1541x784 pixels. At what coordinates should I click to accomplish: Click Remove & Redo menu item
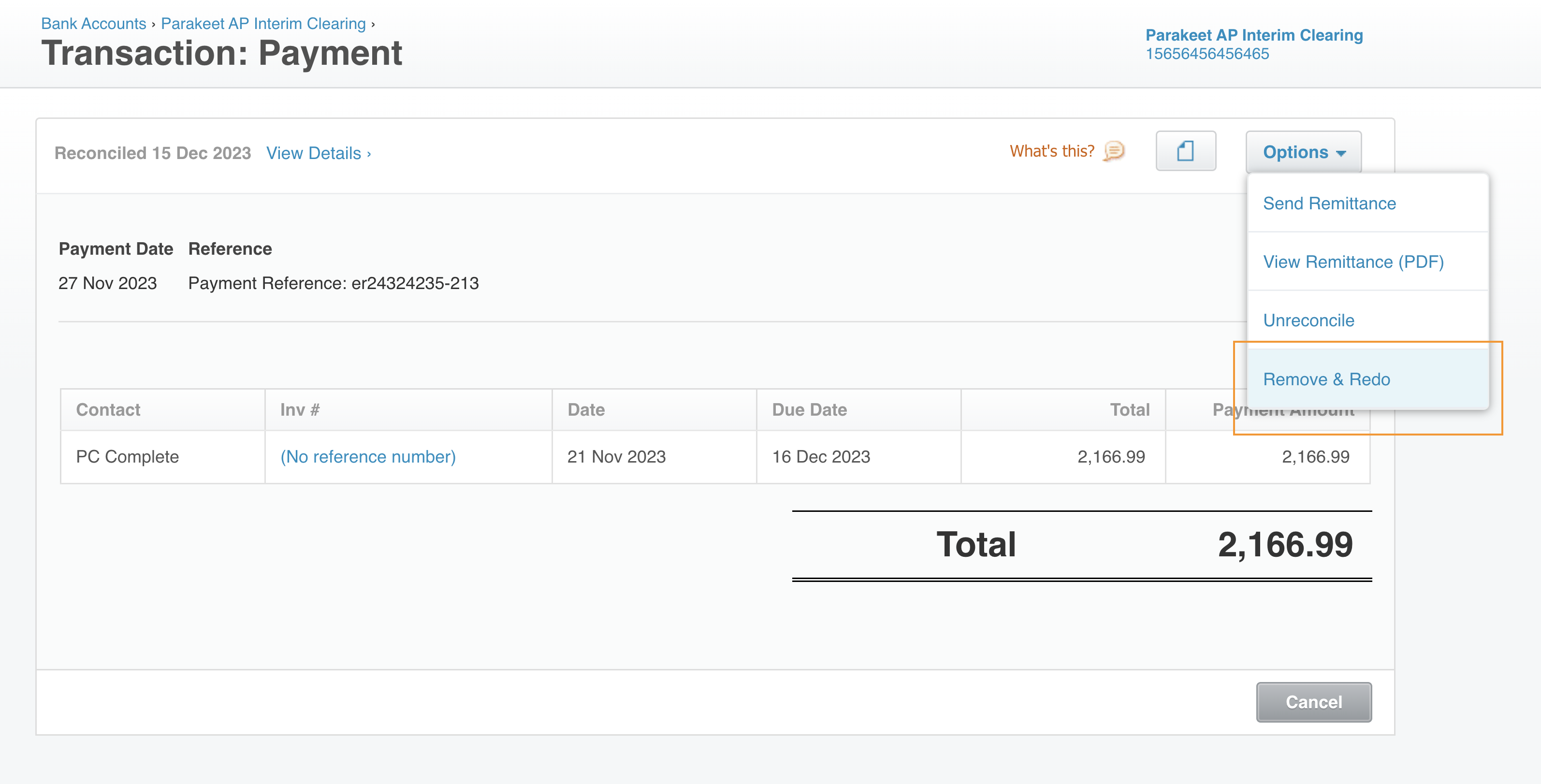tap(1325, 379)
